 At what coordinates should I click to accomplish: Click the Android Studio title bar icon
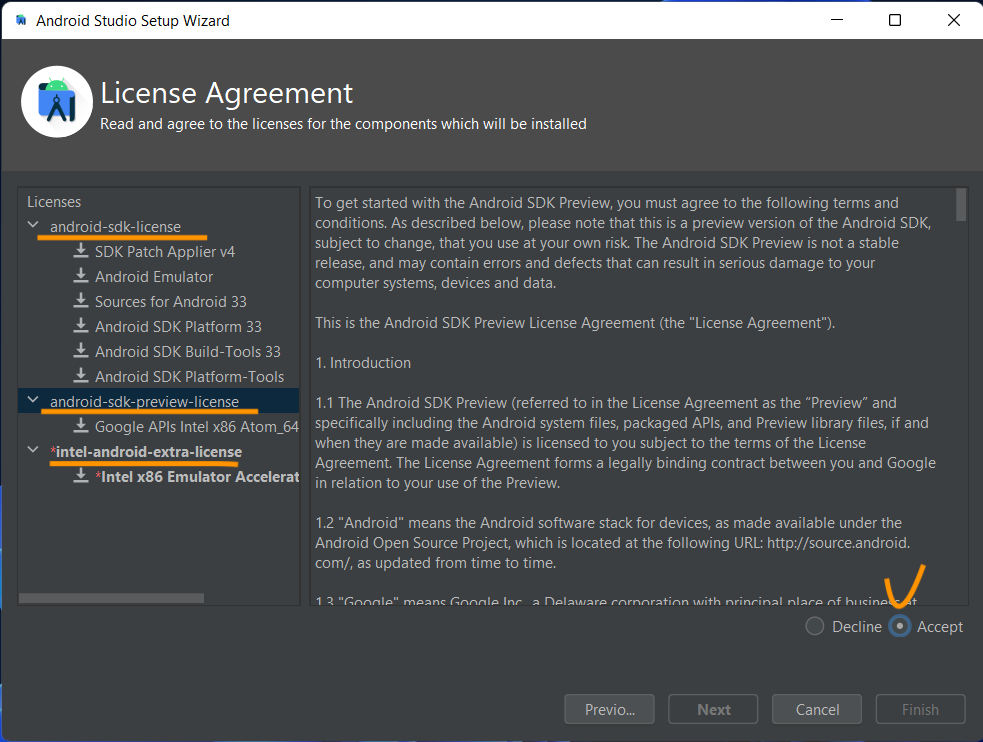[x=21, y=21]
